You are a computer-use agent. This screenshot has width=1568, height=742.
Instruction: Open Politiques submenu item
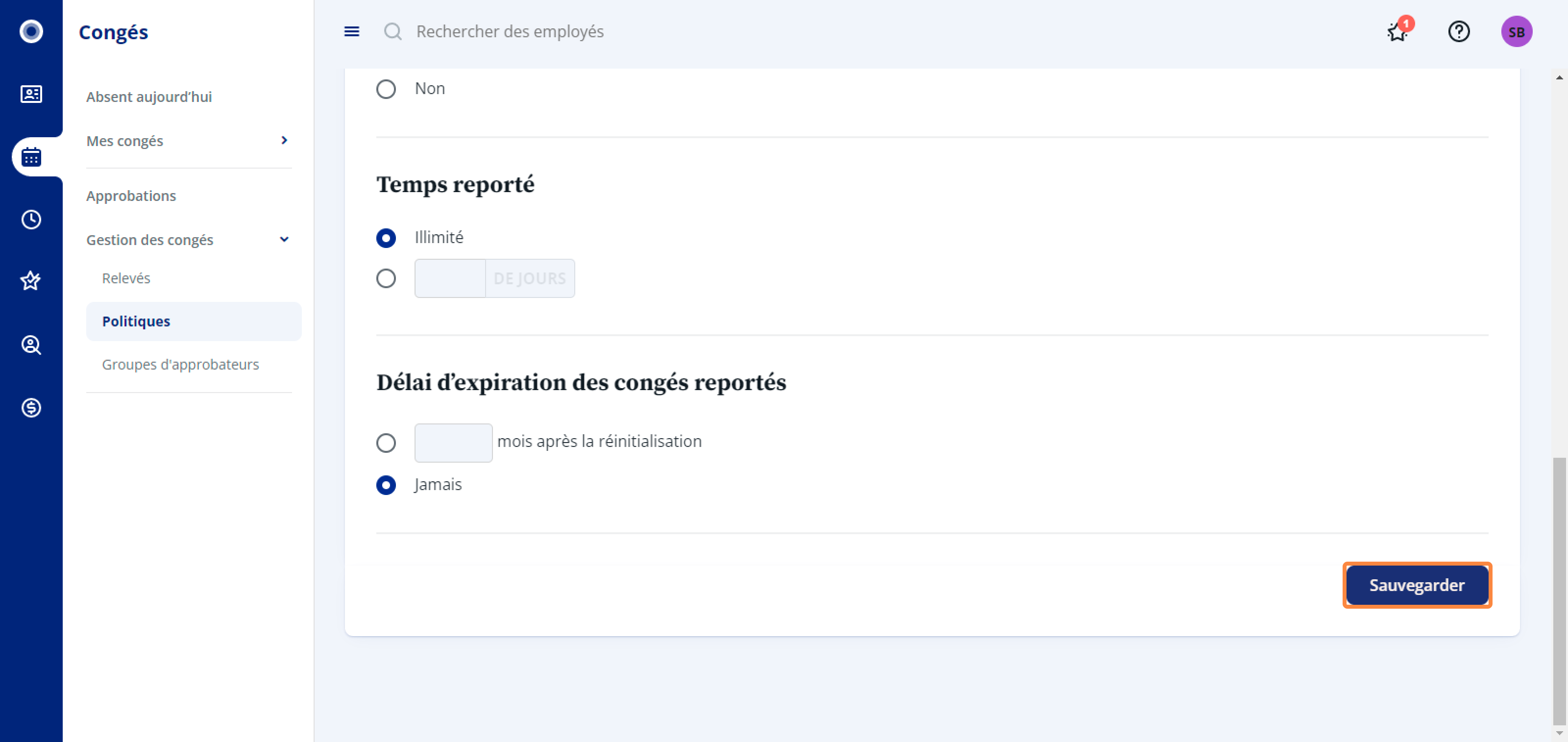[194, 322]
